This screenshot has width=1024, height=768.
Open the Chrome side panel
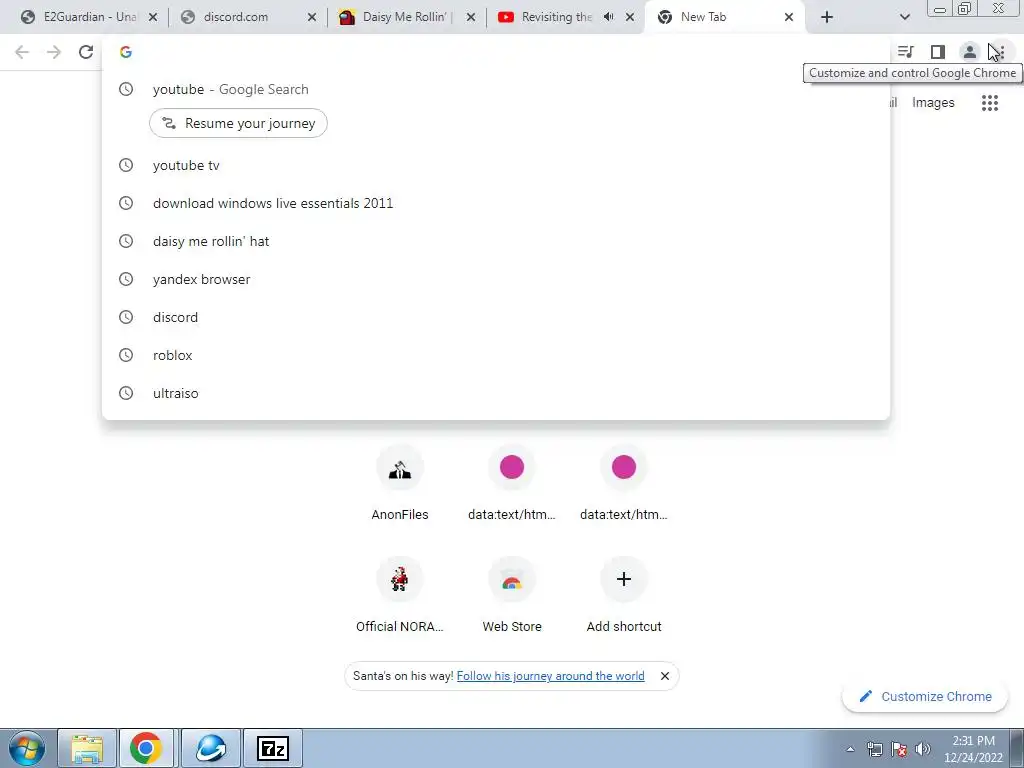pyautogui.click(x=938, y=52)
